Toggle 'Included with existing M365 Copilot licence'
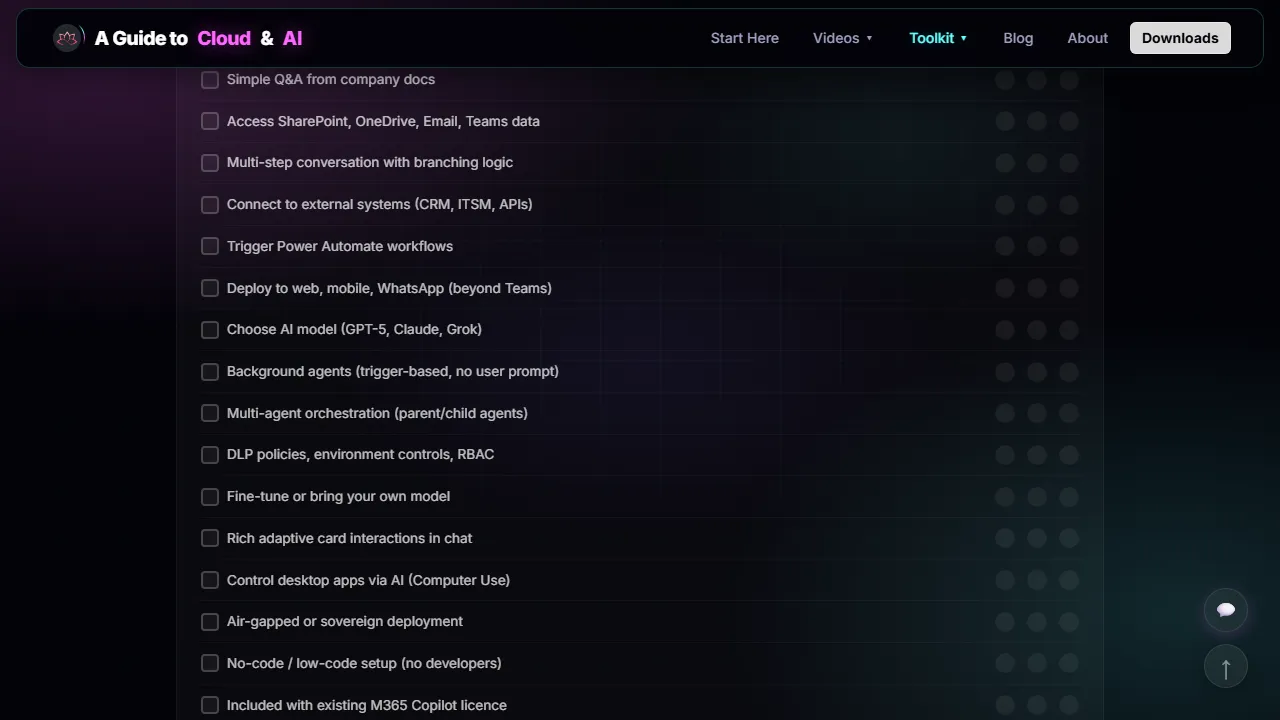 pyautogui.click(x=210, y=705)
